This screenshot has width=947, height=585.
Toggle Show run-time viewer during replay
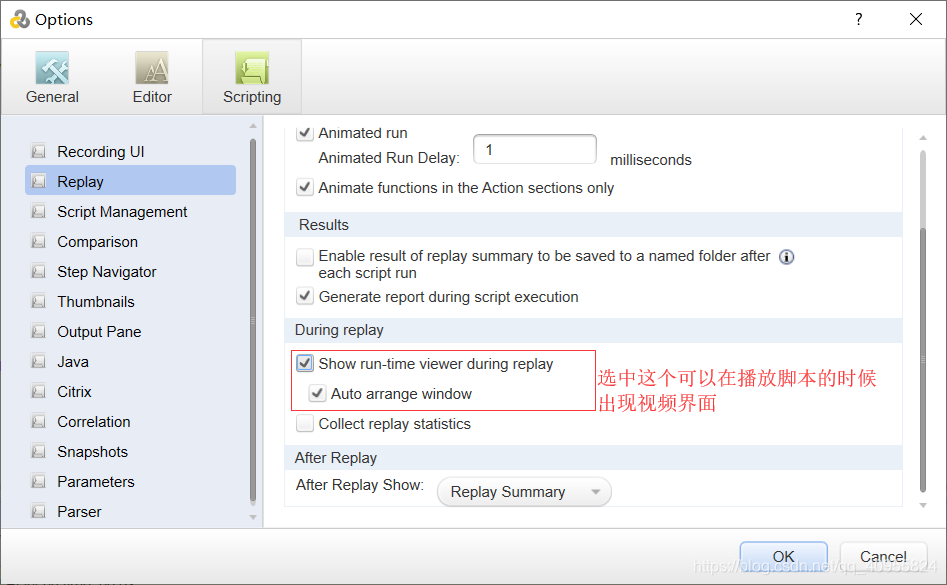(x=305, y=363)
